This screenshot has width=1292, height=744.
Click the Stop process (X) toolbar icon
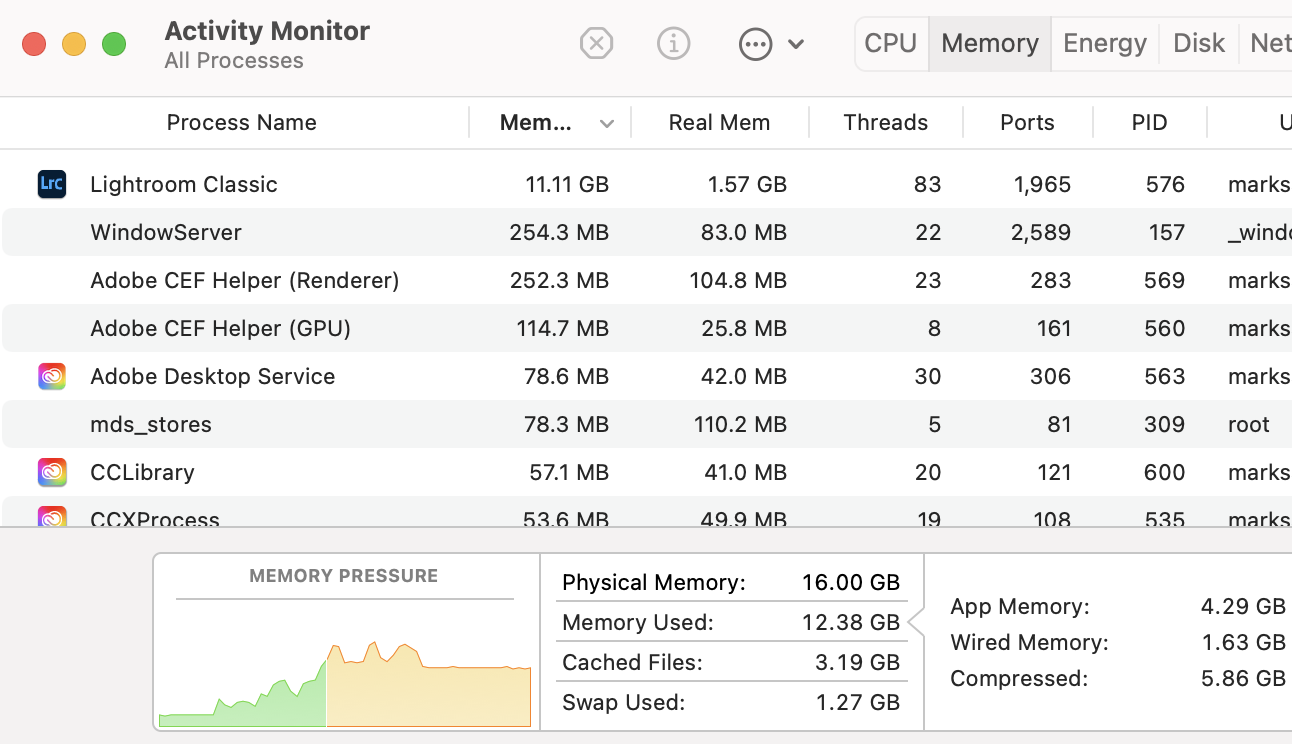click(x=596, y=44)
